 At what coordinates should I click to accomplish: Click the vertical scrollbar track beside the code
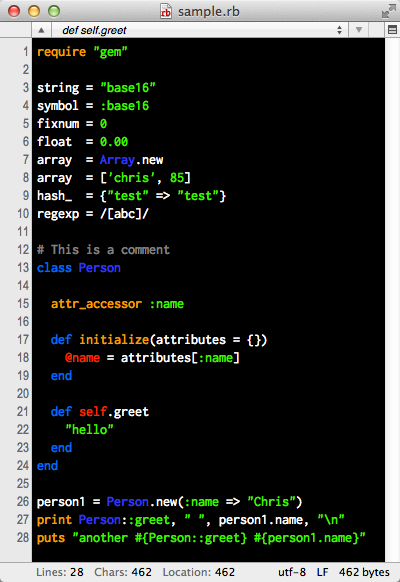[392, 300]
